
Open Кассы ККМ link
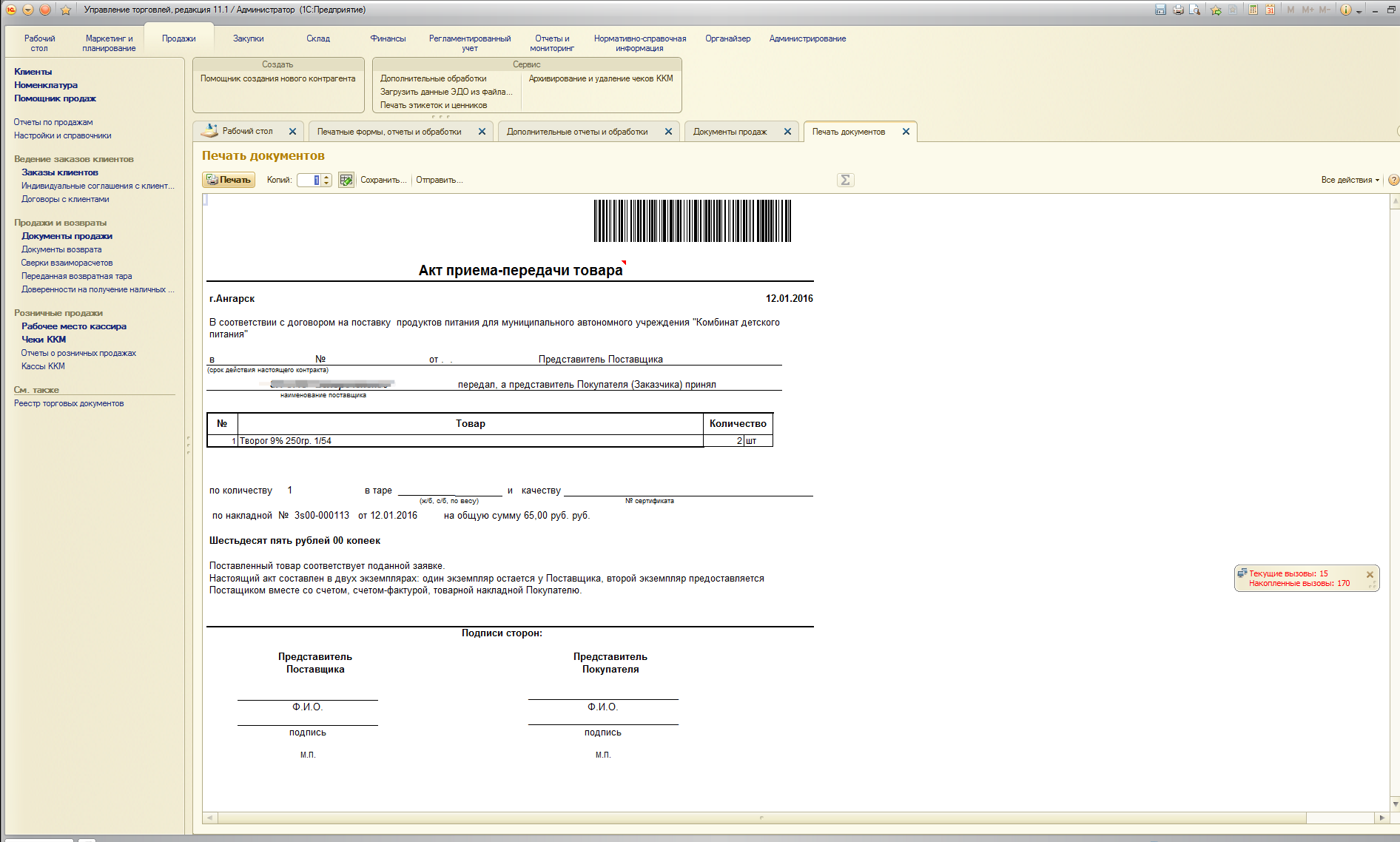tap(43, 366)
